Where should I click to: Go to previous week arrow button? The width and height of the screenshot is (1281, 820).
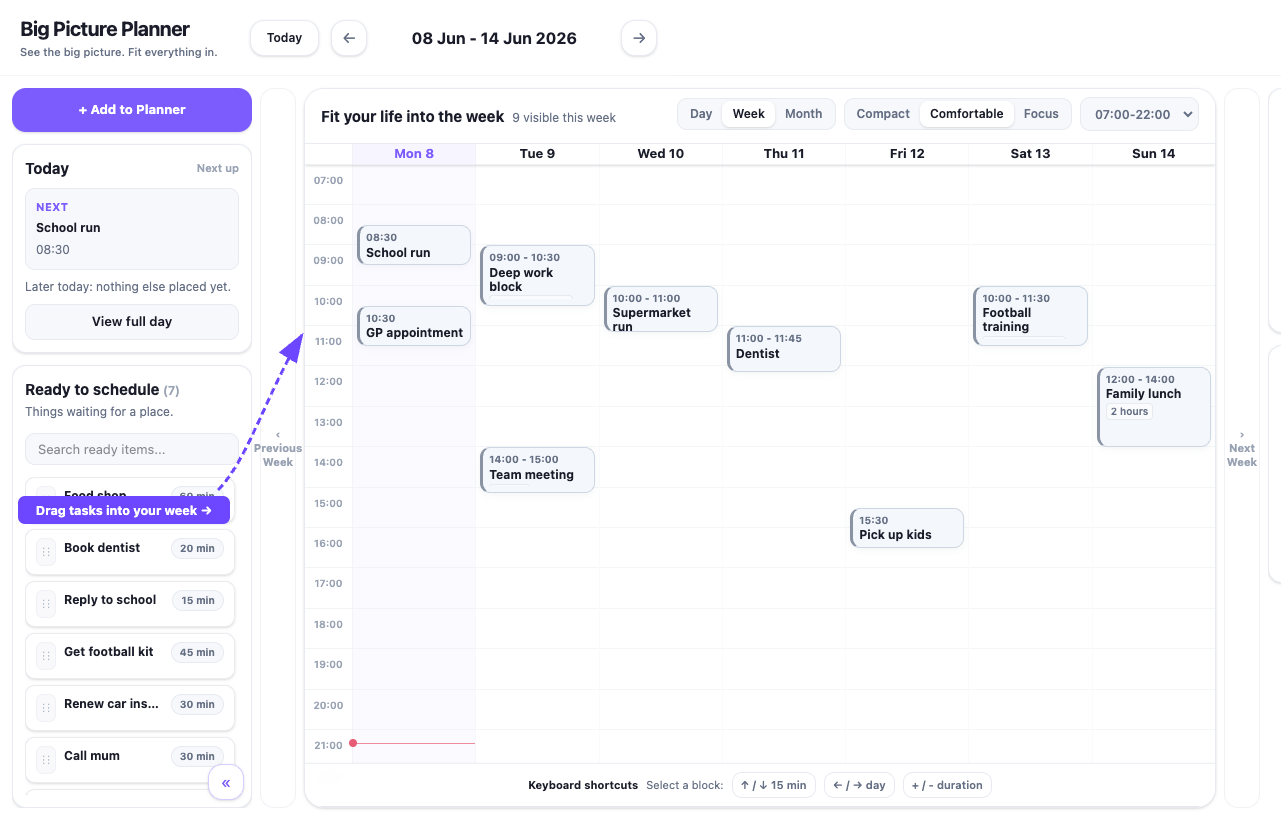349,38
